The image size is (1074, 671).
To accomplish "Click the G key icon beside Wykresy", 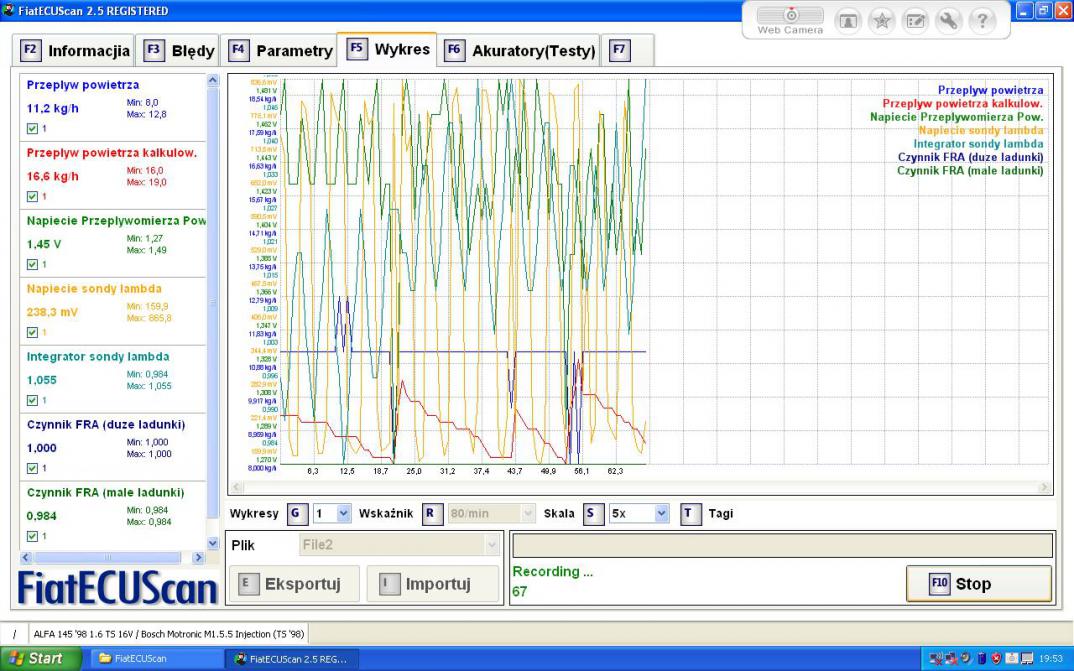I will [x=296, y=513].
